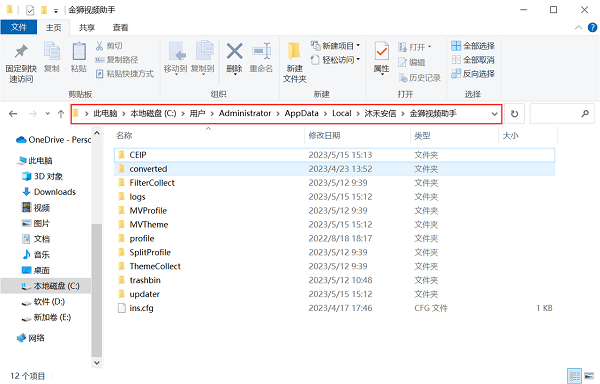Click the Move to icon

tap(176, 51)
